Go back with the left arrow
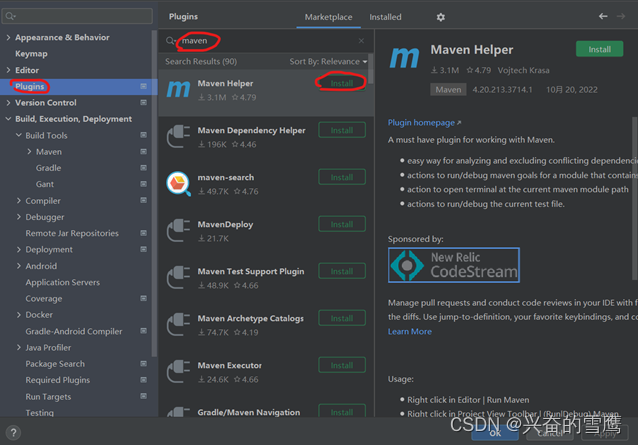 (x=603, y=16)
